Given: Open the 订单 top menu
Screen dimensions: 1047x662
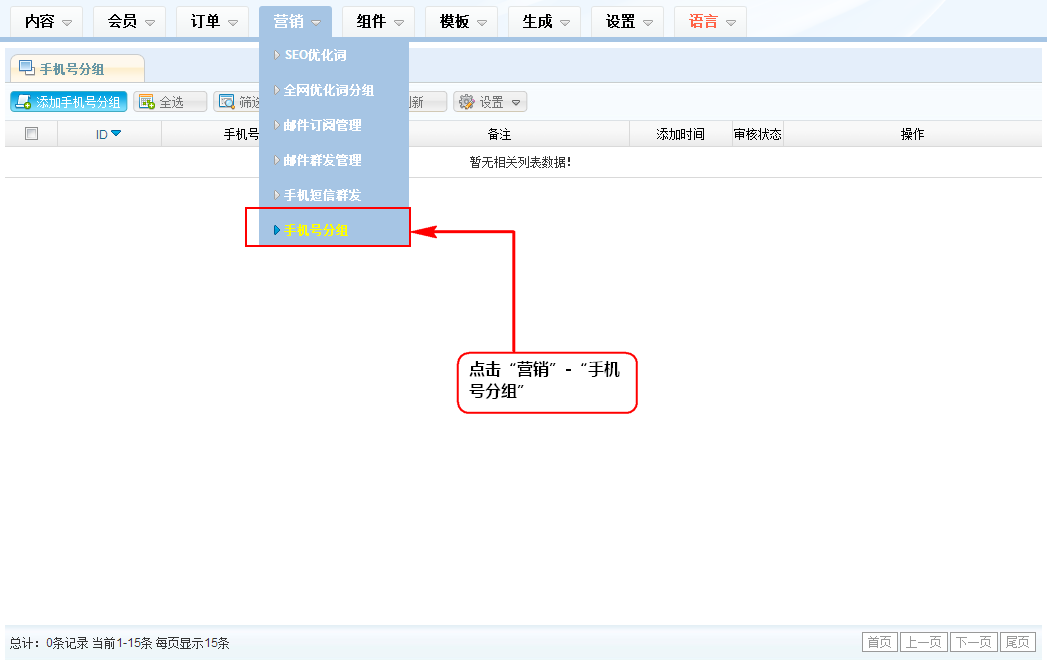Looking at the screenshot, I should coord(213,21).
